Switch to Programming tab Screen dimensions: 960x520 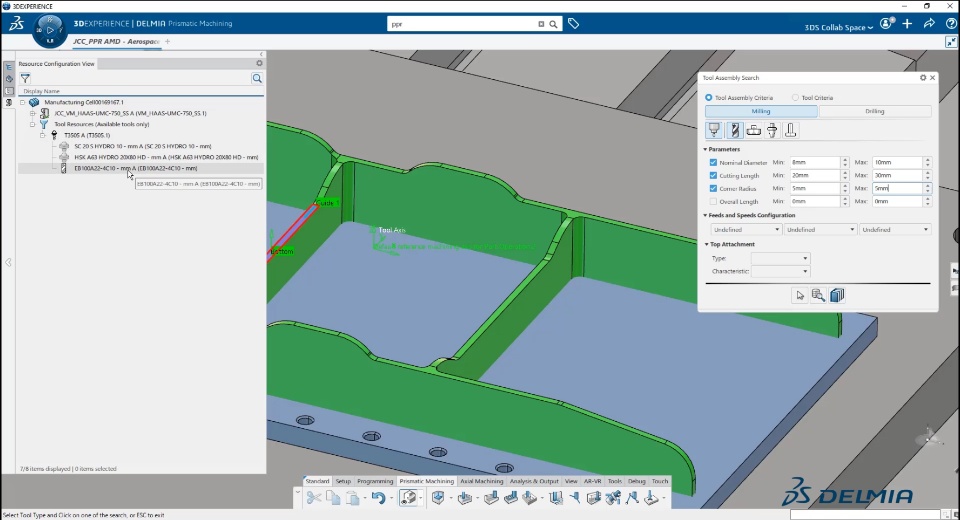click(x=375, y=481)
